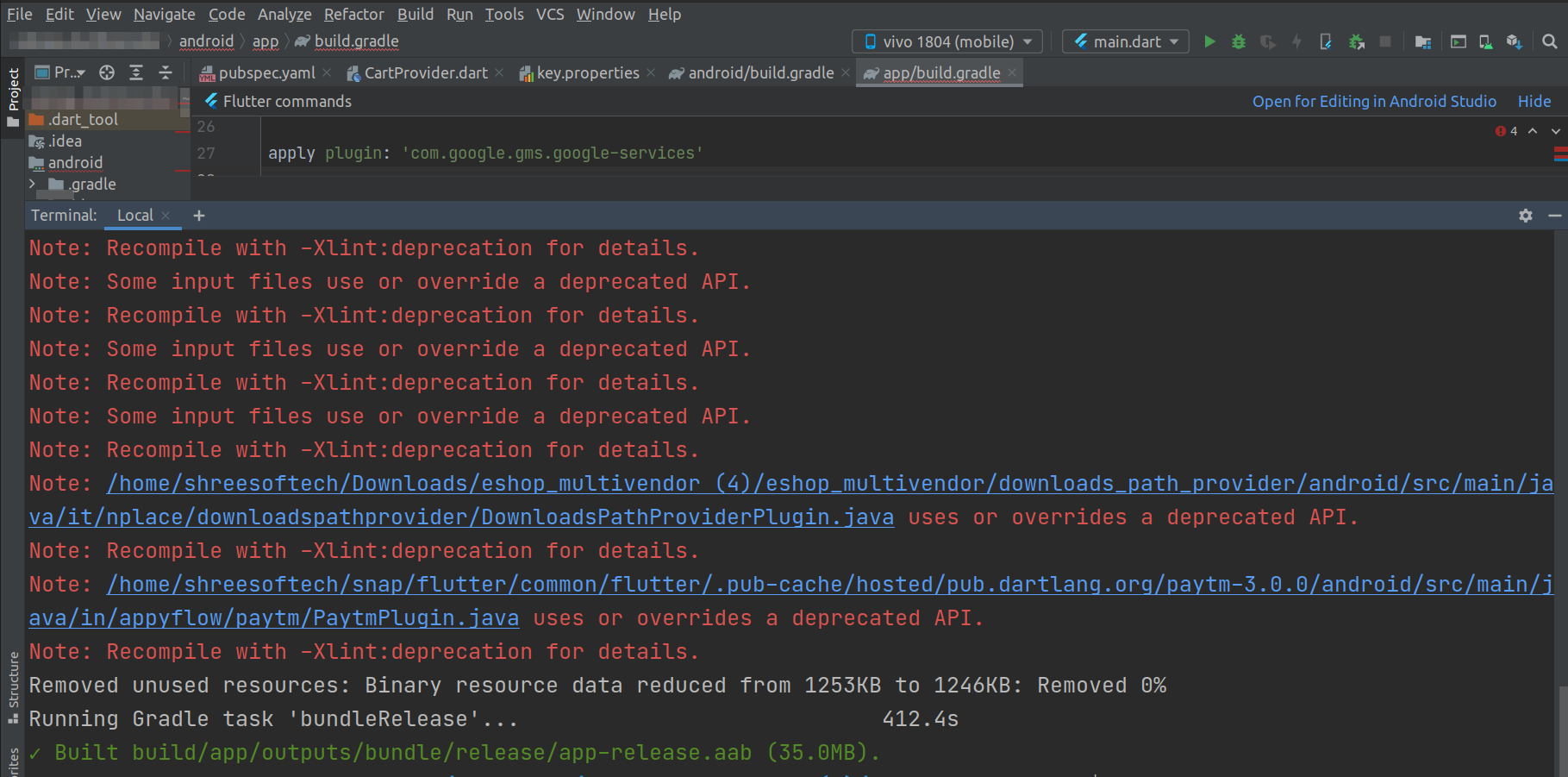Open the Build menu
The width and height of the screenshot is (1568, 777).
click(x=415, y=14)
